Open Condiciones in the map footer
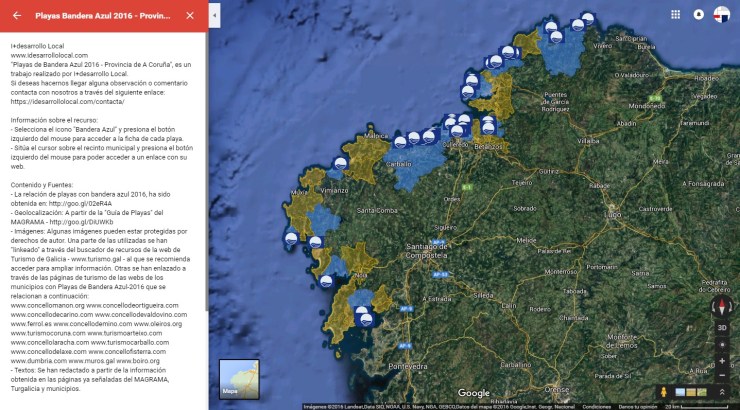Viewport: 740px width, 410px height. [597, 406]
